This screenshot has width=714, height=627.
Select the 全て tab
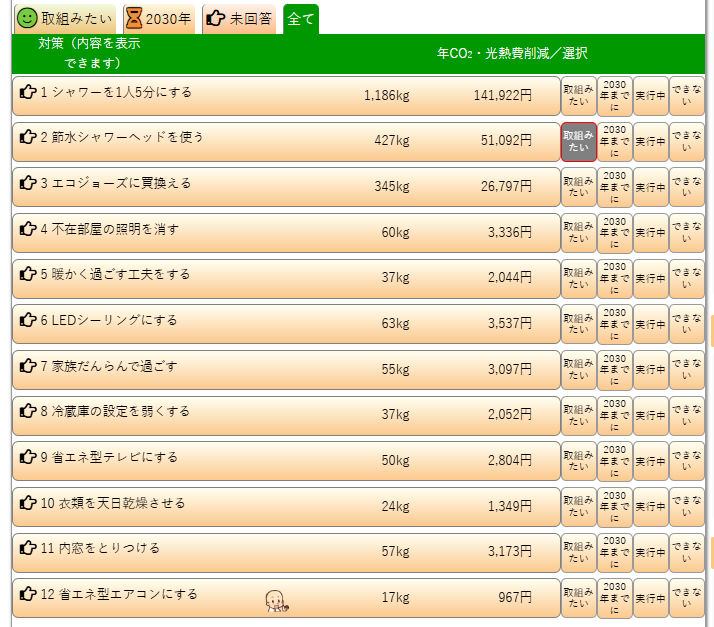[301, 18]
